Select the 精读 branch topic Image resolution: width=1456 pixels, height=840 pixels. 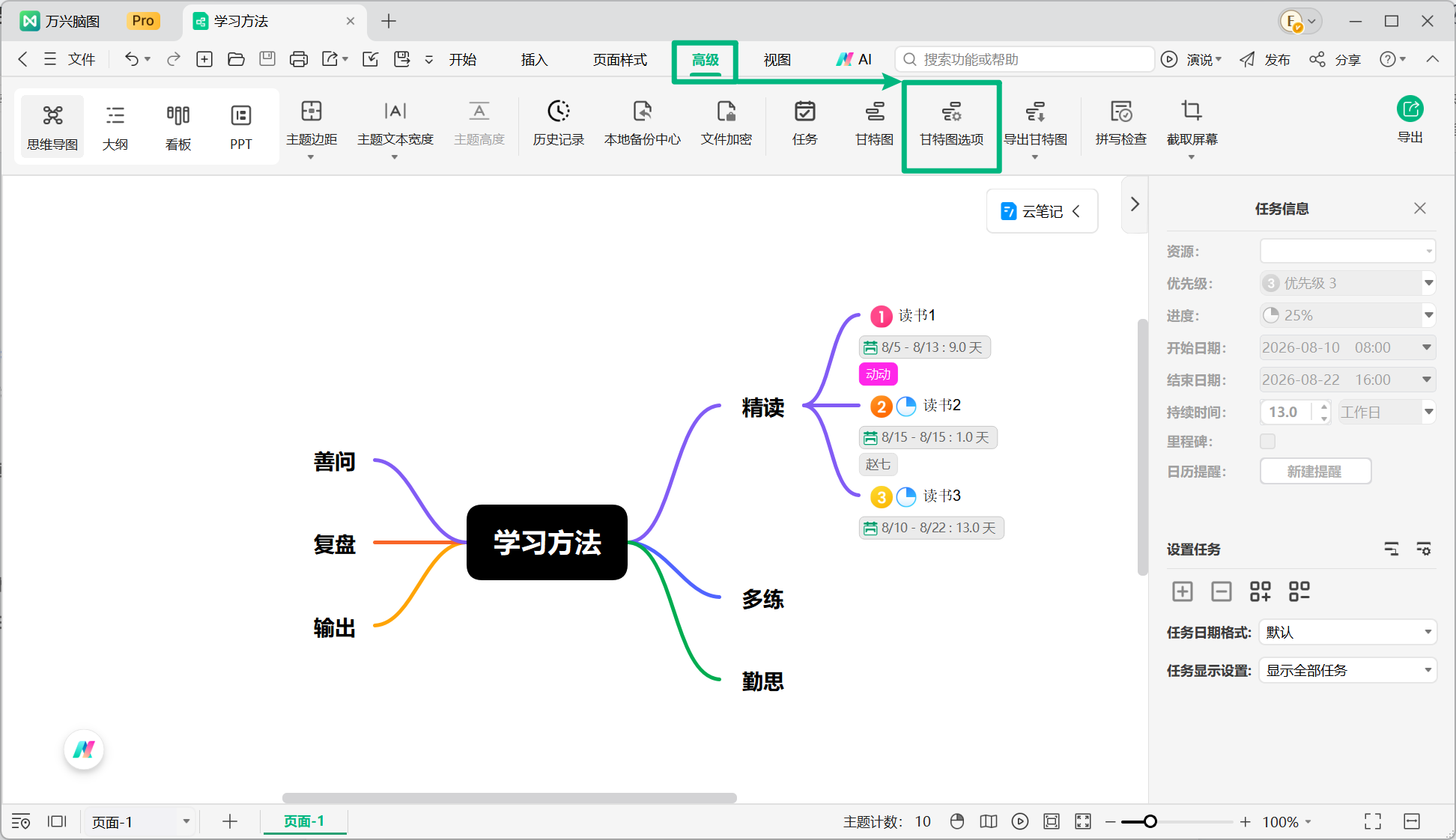click(x=762, y=407)
